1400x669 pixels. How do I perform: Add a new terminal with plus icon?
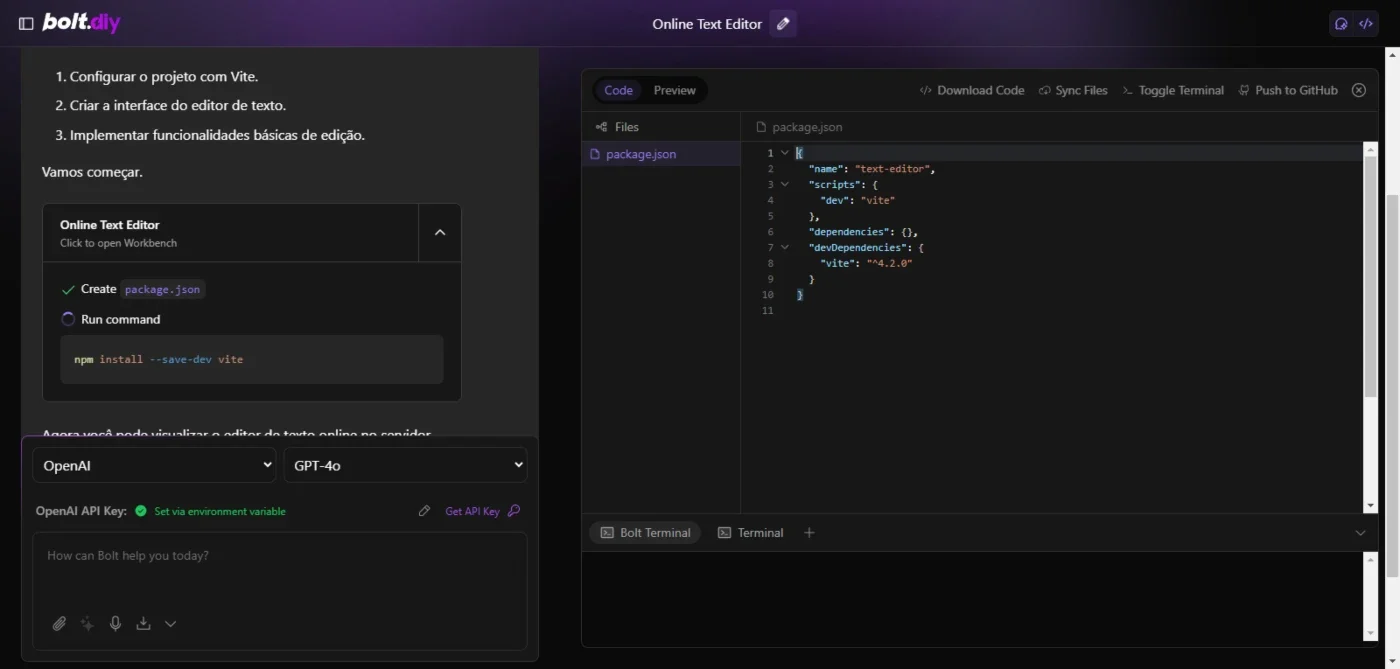click(x=809, y=533)
